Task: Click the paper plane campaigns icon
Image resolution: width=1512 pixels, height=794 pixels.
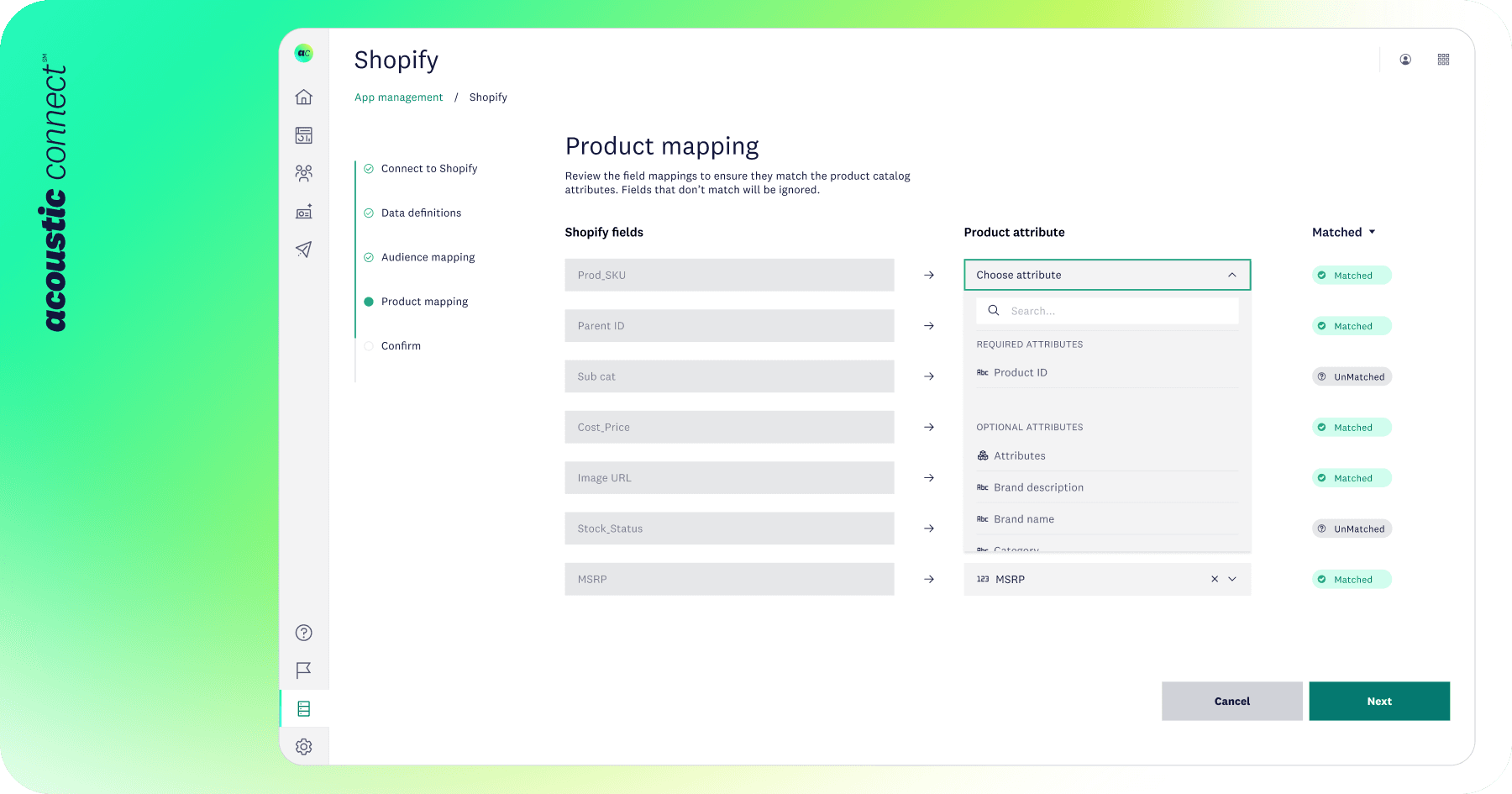Action: [x=304, y=250]
